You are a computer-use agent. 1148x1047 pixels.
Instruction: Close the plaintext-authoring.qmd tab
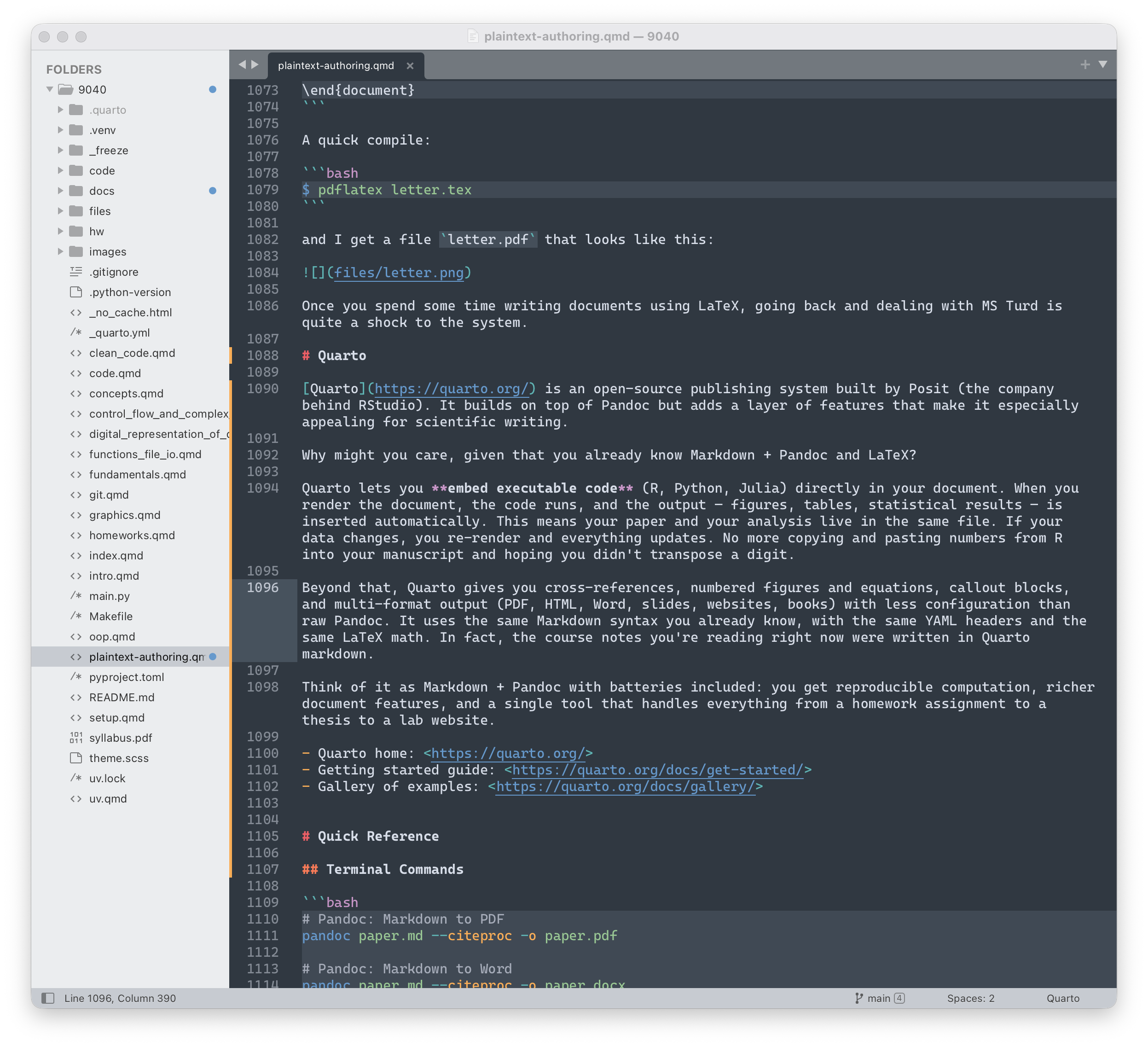coord(410,65)
